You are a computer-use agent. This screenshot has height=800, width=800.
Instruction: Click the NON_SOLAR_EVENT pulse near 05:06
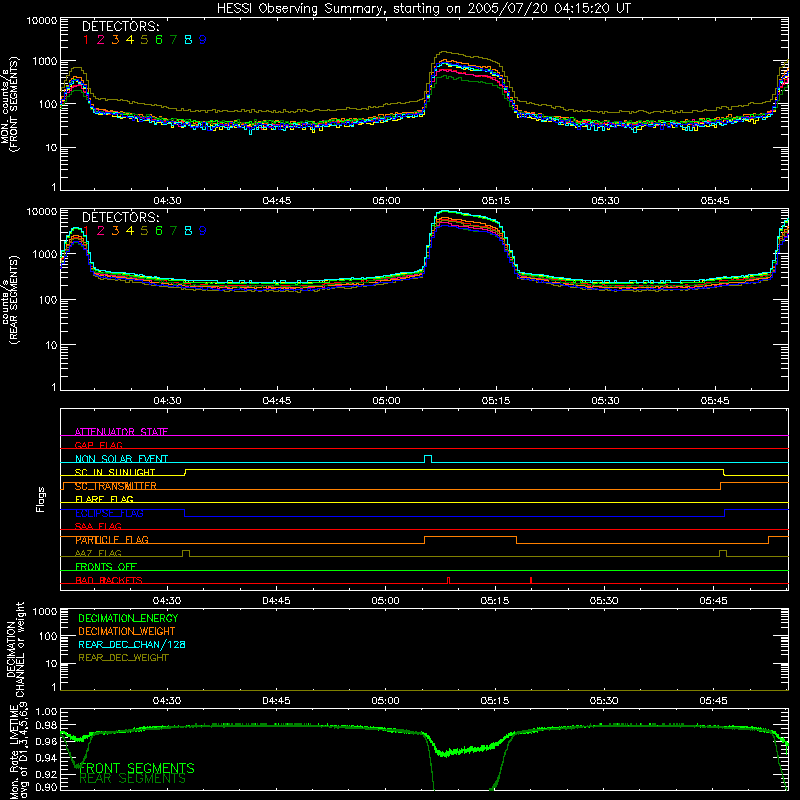(428, 459)
